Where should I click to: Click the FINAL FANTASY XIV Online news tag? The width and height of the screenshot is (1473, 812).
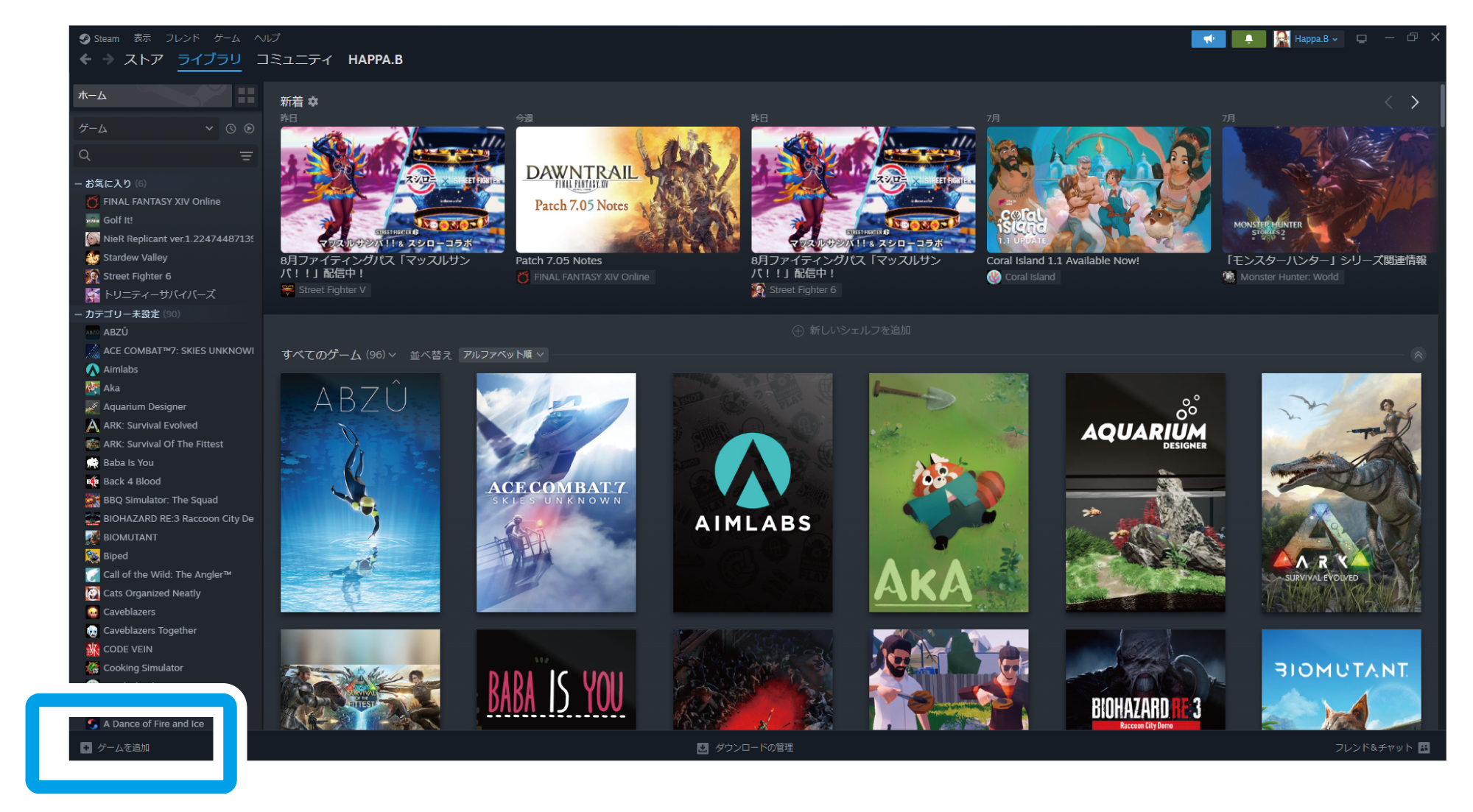click(586, 278)
